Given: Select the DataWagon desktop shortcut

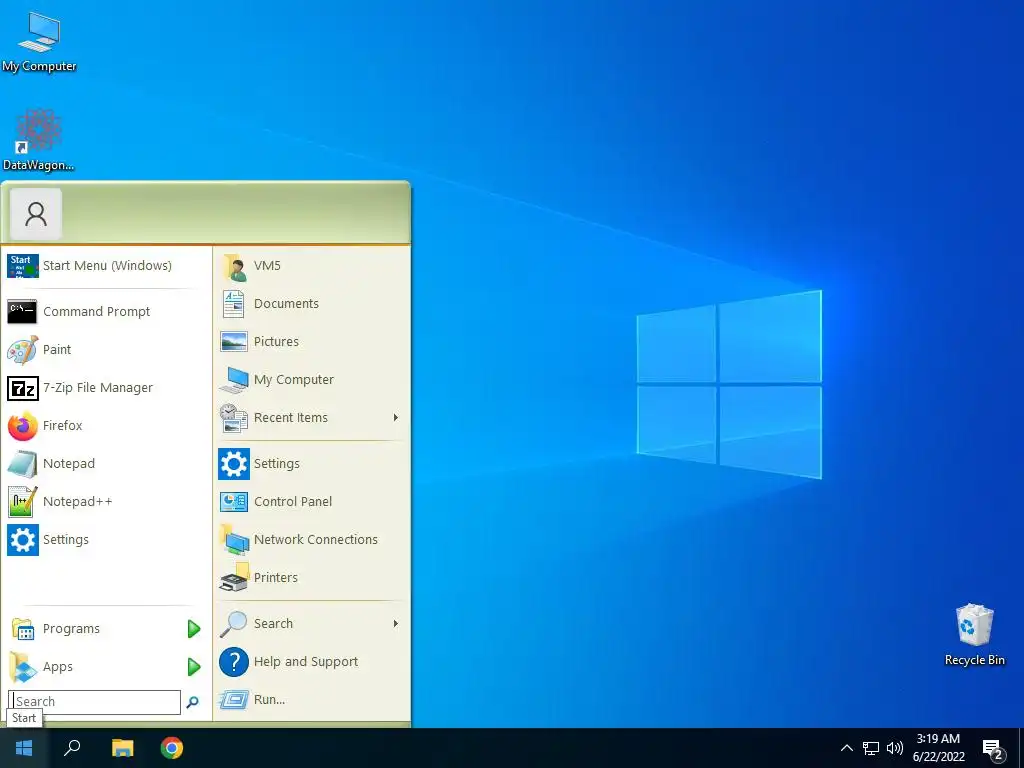Looking at the screenshot, I should click(x=38, y=140).
